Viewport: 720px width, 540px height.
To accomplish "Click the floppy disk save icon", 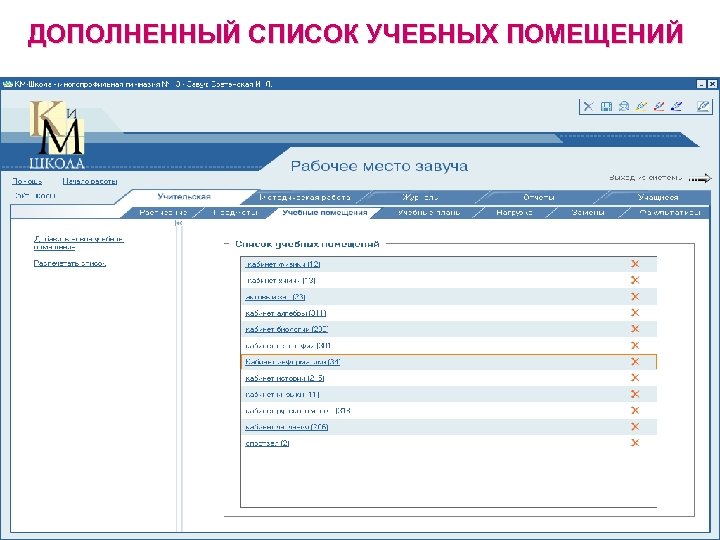I will tap(606, 107).
